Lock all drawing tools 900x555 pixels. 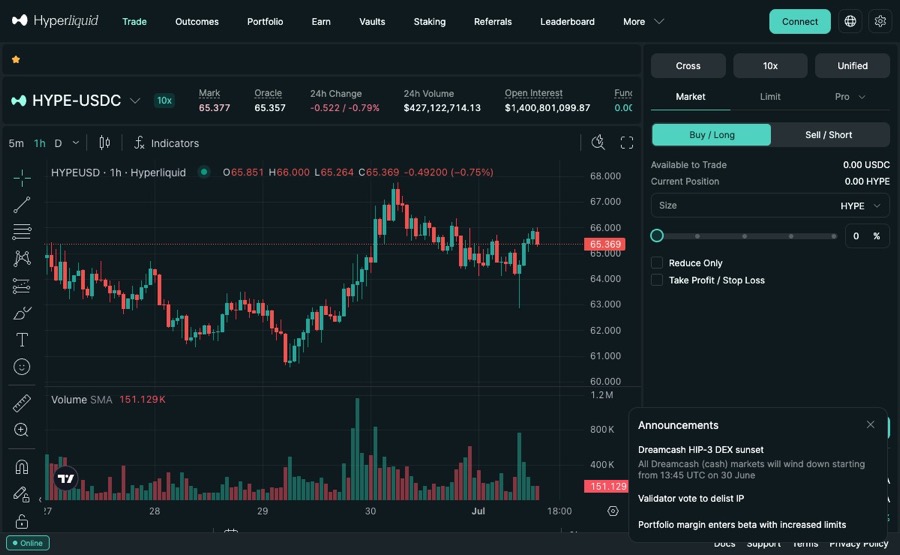click(22, 521)
